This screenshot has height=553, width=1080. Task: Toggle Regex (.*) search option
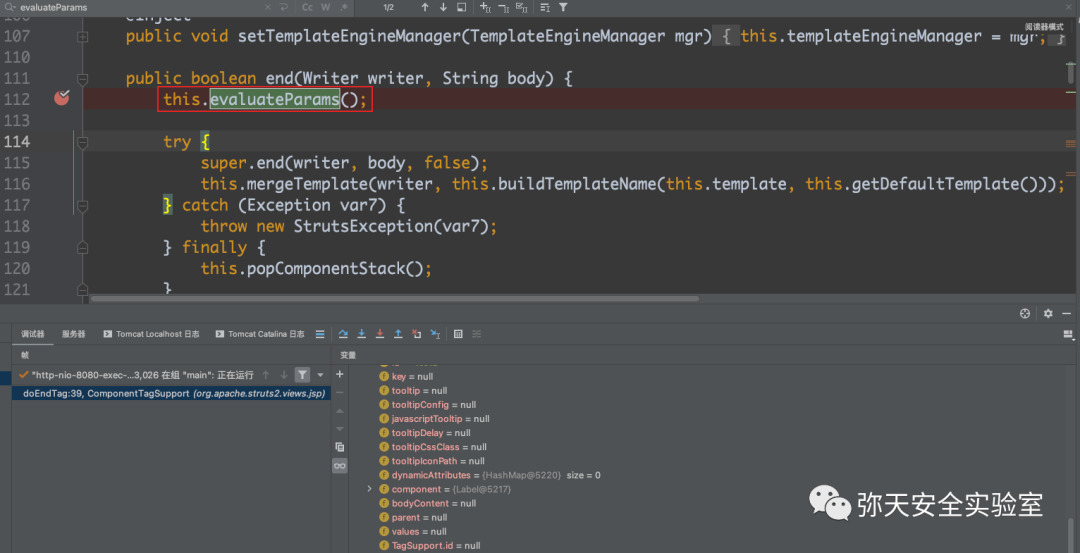(x=343, y=7)
